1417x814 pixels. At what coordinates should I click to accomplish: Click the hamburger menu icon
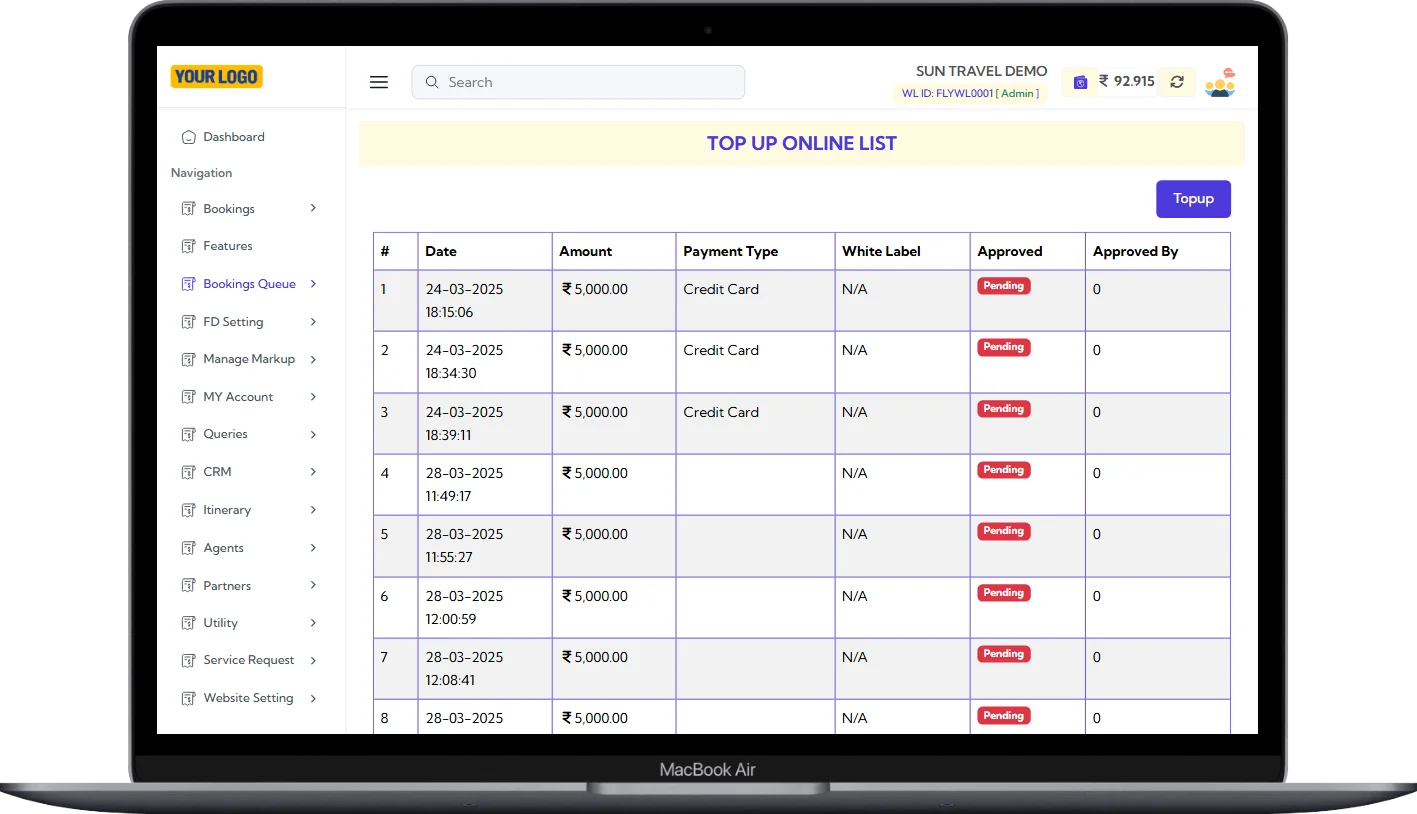click(379, 82)
